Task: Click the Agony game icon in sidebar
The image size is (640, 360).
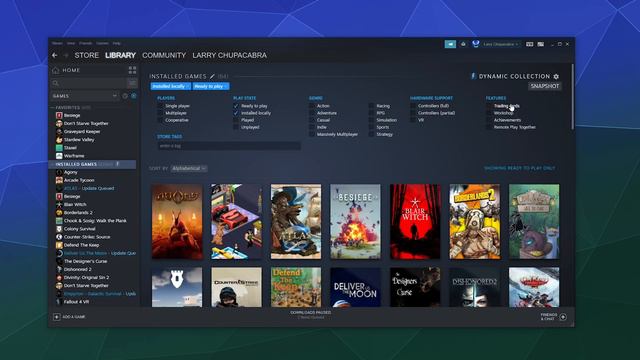Action: point(59,172)
